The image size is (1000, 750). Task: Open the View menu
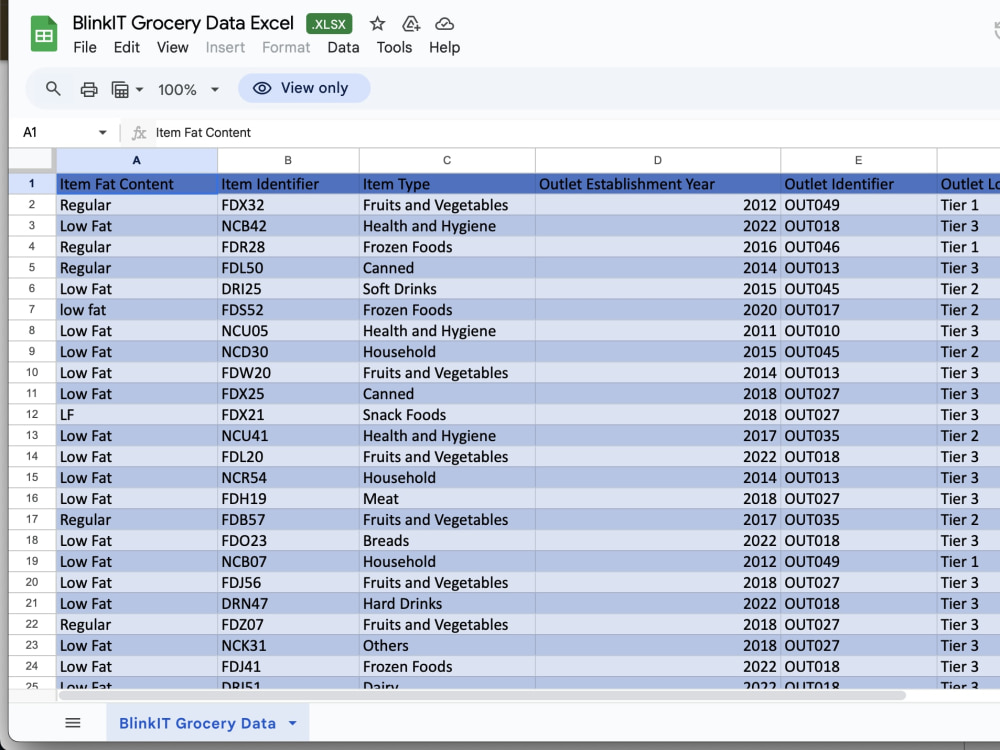[x=173, y=48]
